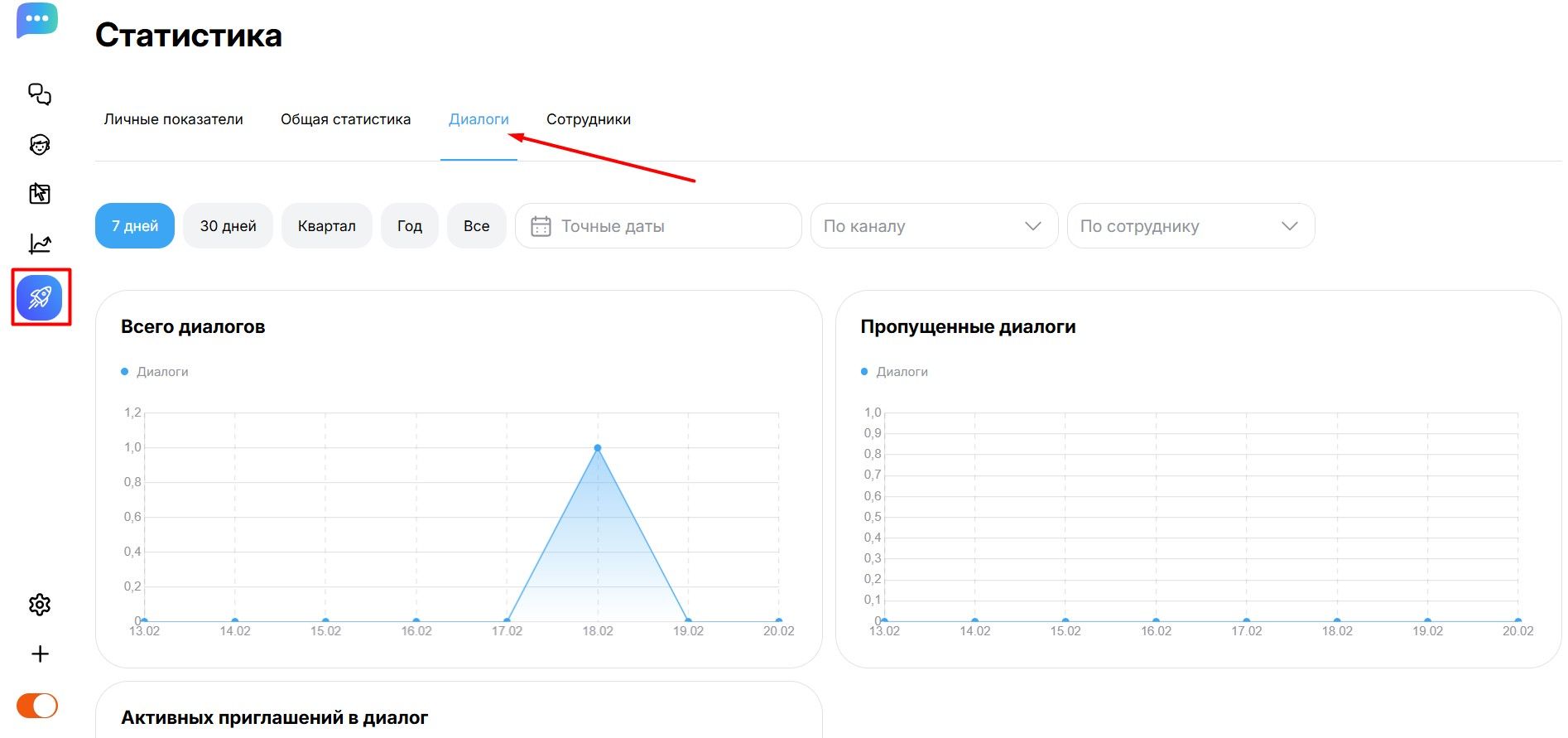The height and width of the screenshot is (738, 1568).
Task: Click the 18.02 peak data point
Action: click(x=598, y=448)
